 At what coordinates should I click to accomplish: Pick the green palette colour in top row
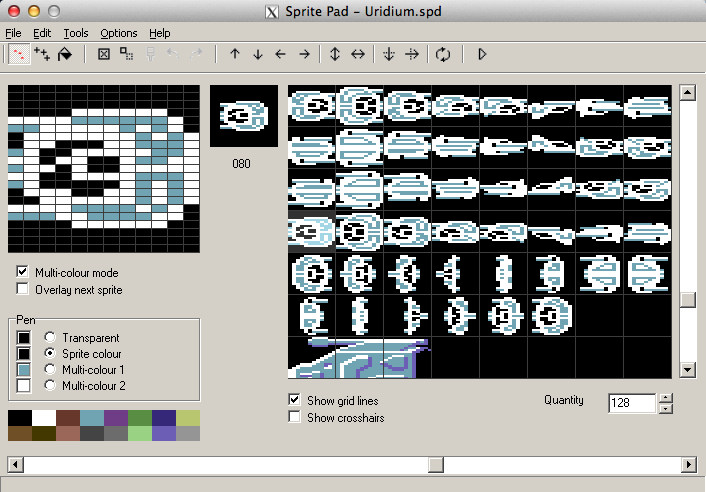pyautogui.click(x=140, y=418)
